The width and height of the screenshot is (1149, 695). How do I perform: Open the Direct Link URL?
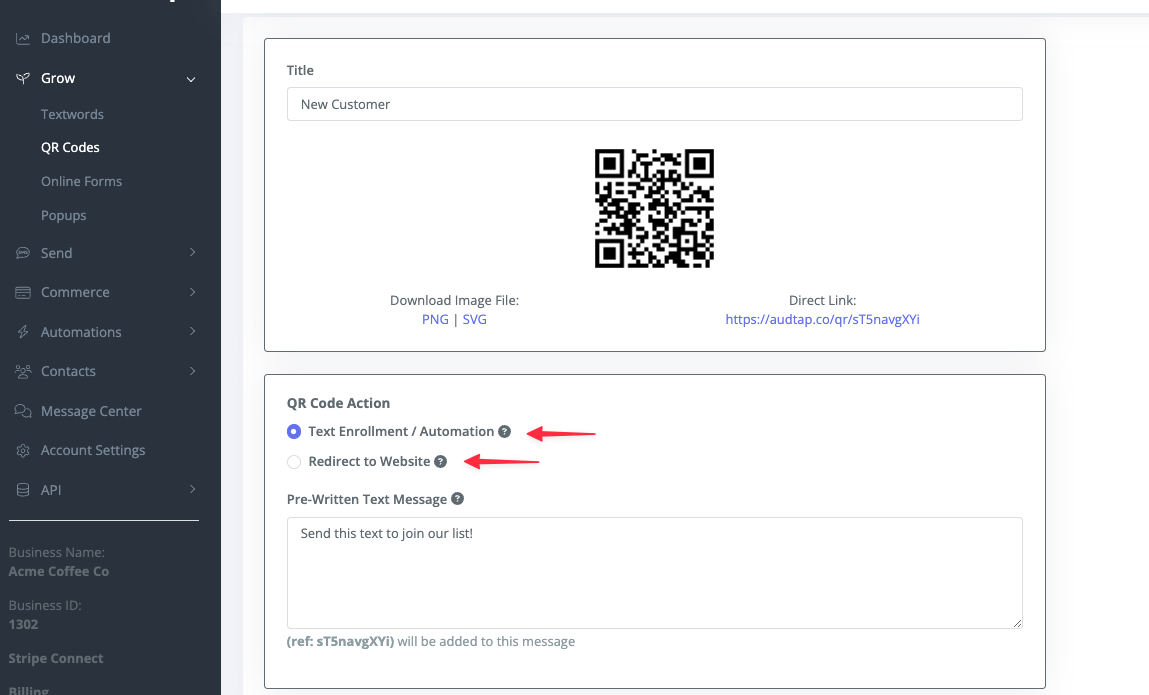821,319
